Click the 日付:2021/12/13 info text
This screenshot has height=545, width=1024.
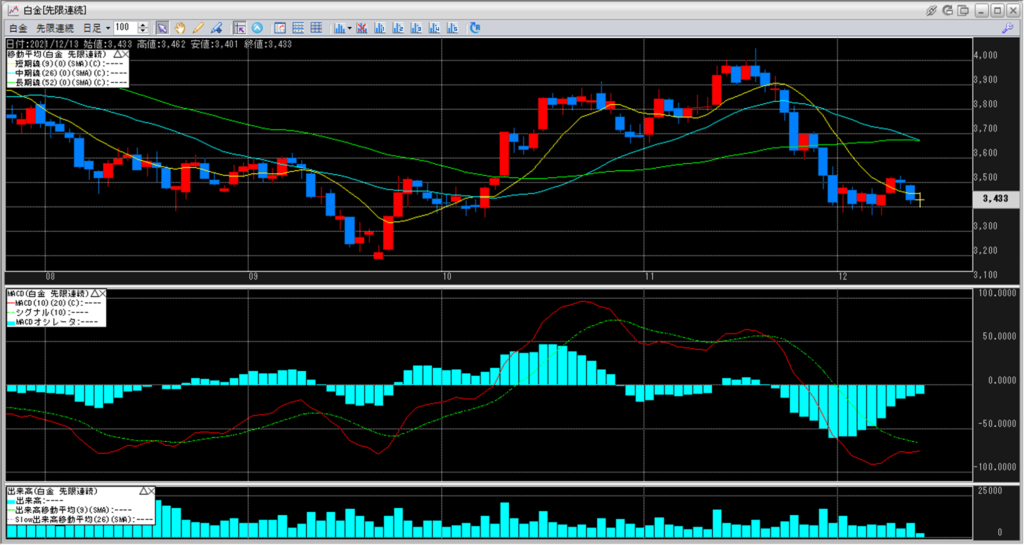point(42,44)
